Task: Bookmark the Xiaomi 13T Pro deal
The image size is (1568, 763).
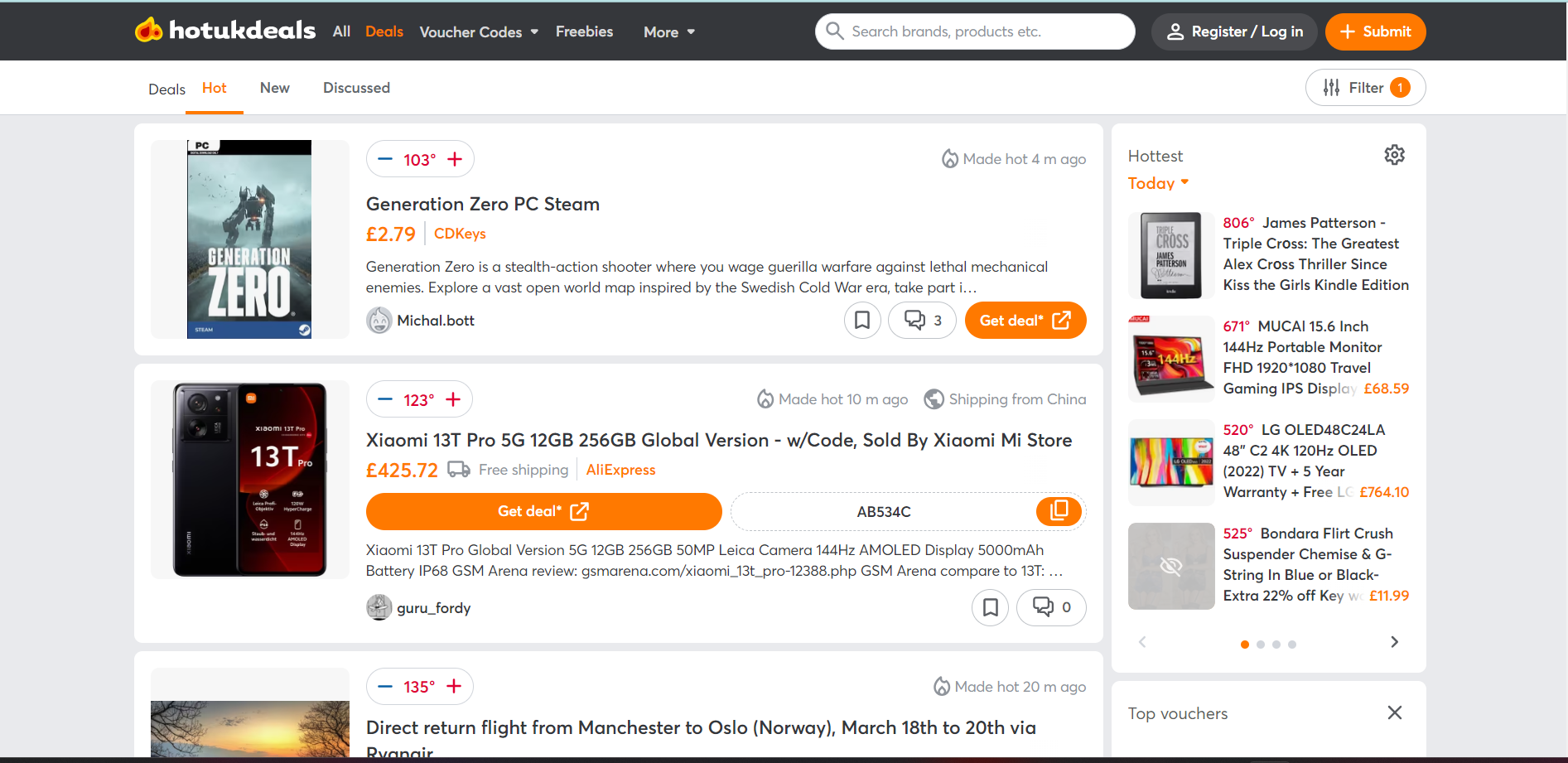Action: 990,608
